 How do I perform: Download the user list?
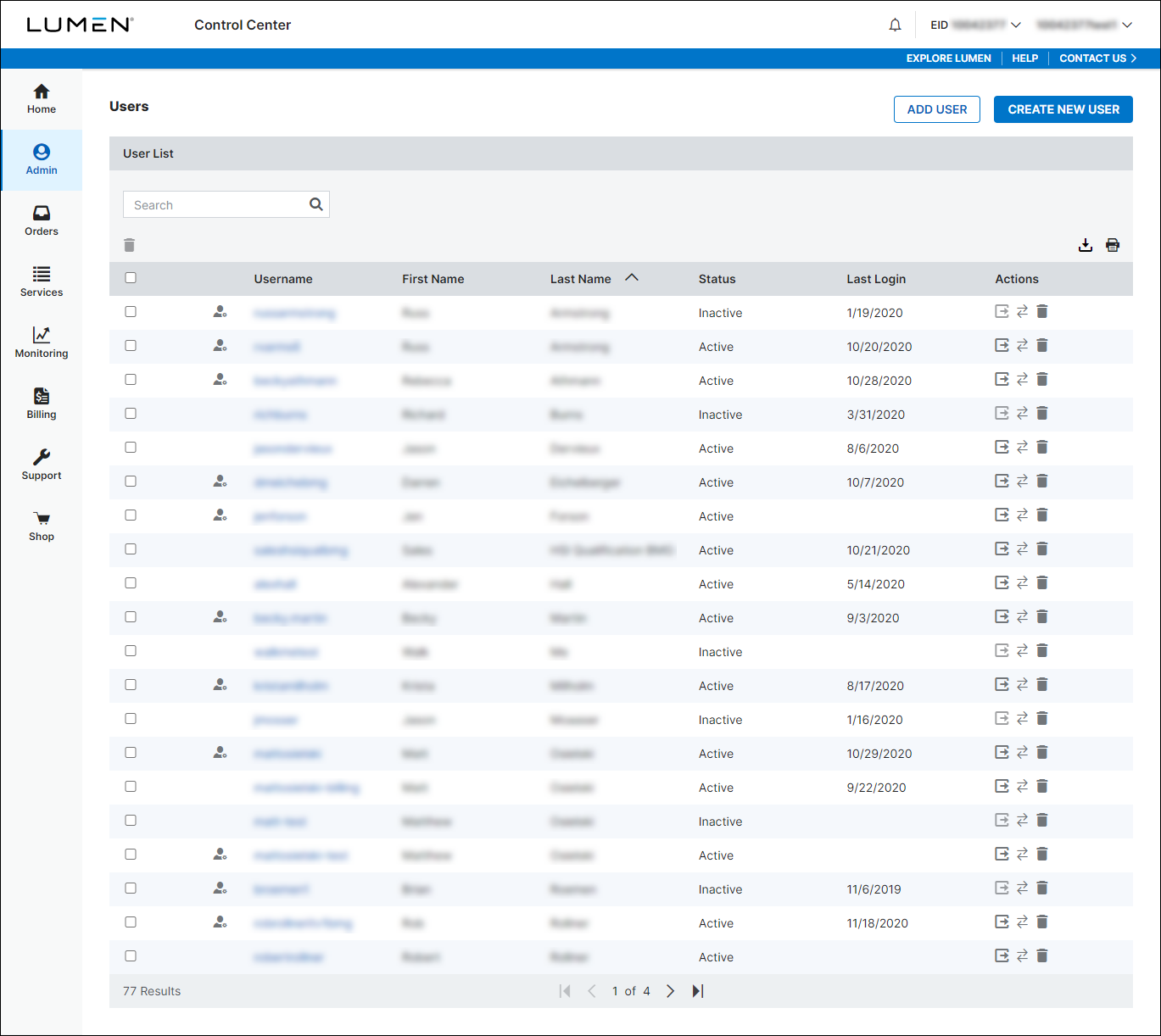[1085, 245]
